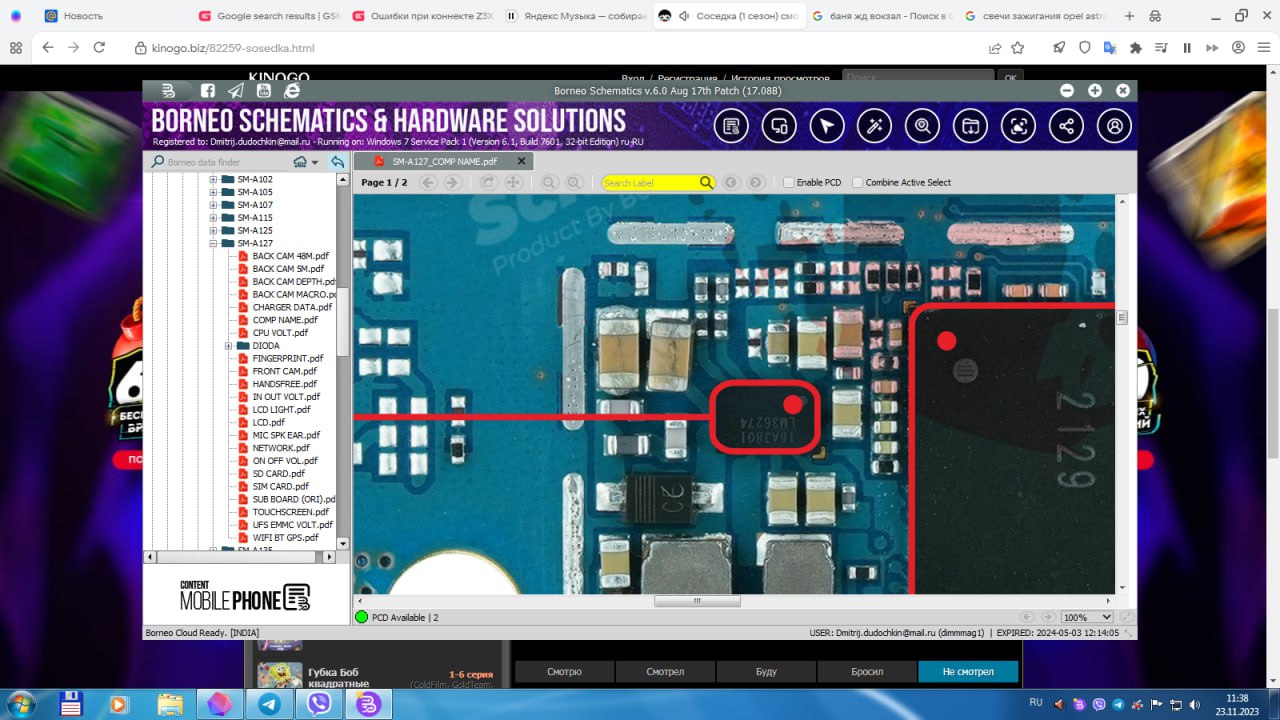The image size is (1280, 720).
Task: Go to next page arrow in PDF toolbar
Action: tap(452, 183)
